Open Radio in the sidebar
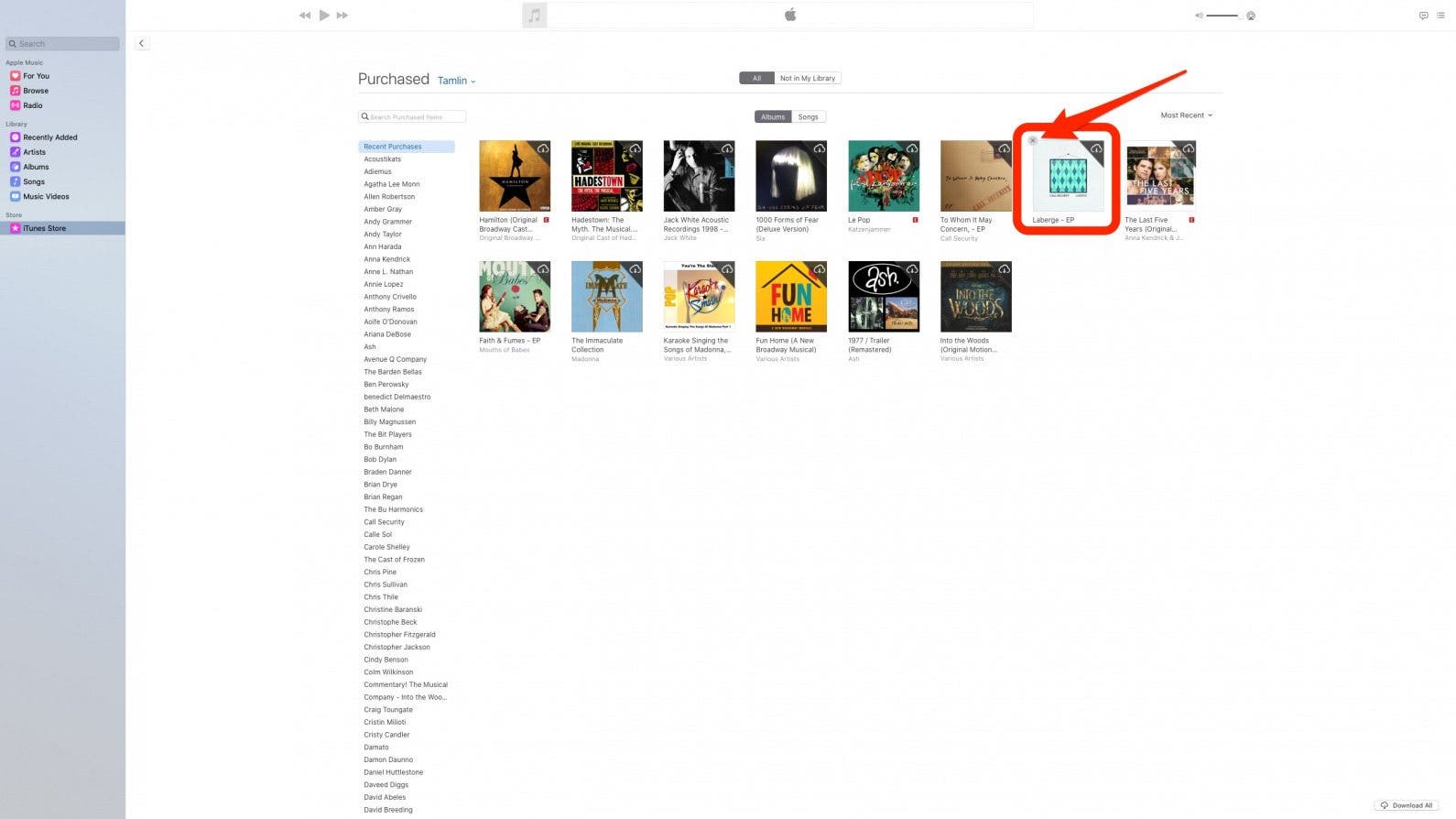1456x819 pixels. coord(32,105)
